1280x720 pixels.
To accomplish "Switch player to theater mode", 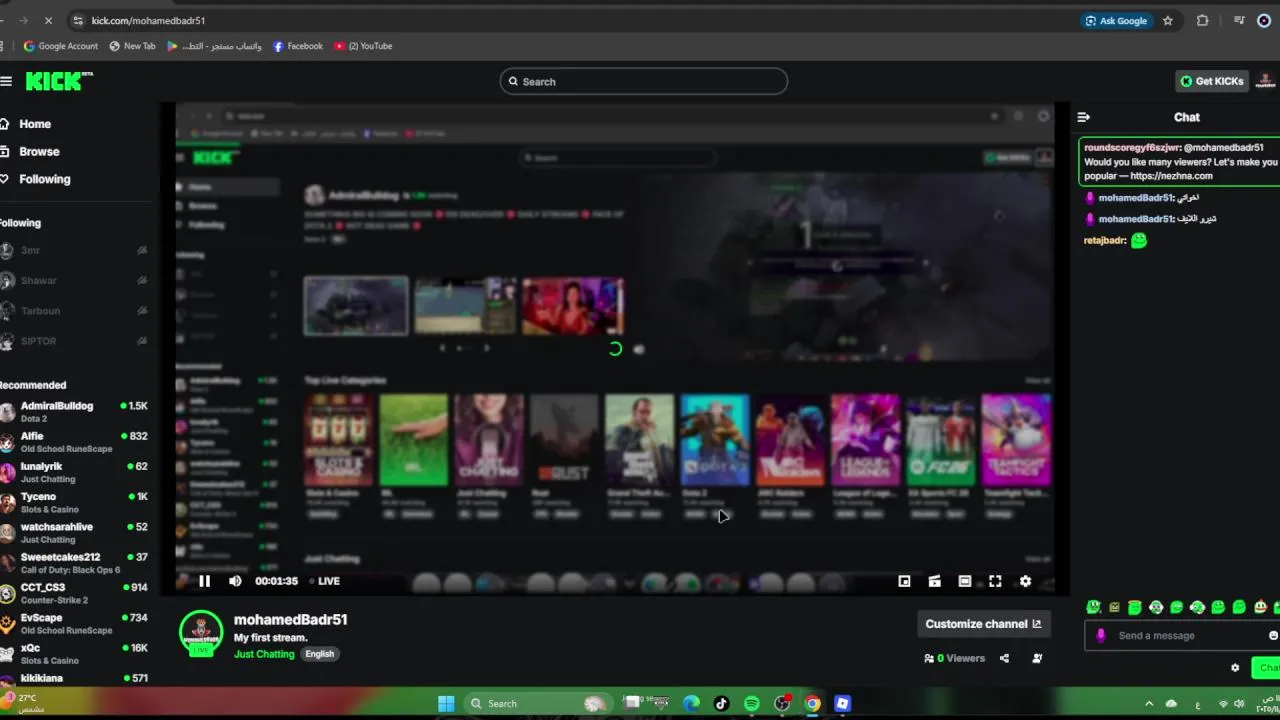I will (964, 581).
